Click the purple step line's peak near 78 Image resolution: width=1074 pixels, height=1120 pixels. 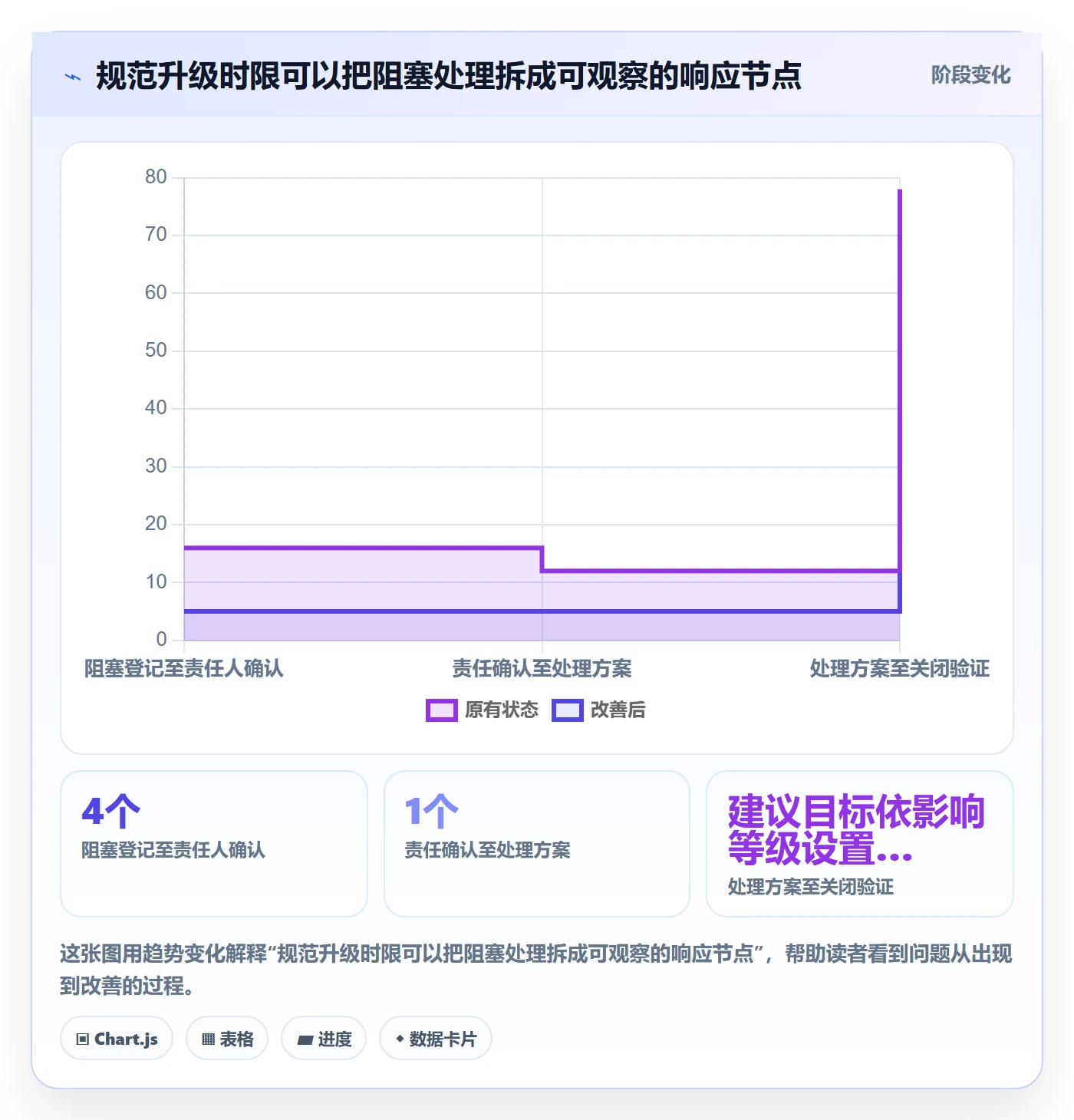[x=900, y=190]
